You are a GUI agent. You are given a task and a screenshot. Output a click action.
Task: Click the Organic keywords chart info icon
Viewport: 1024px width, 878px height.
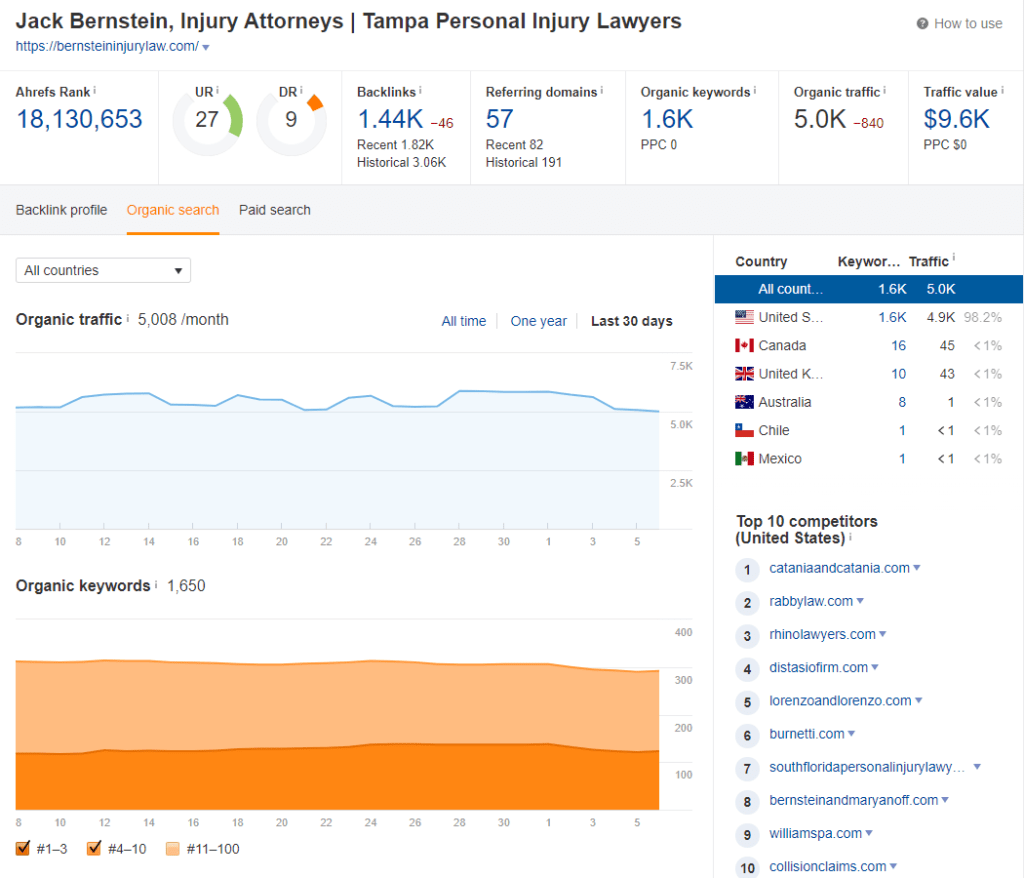tap(155, 585)
